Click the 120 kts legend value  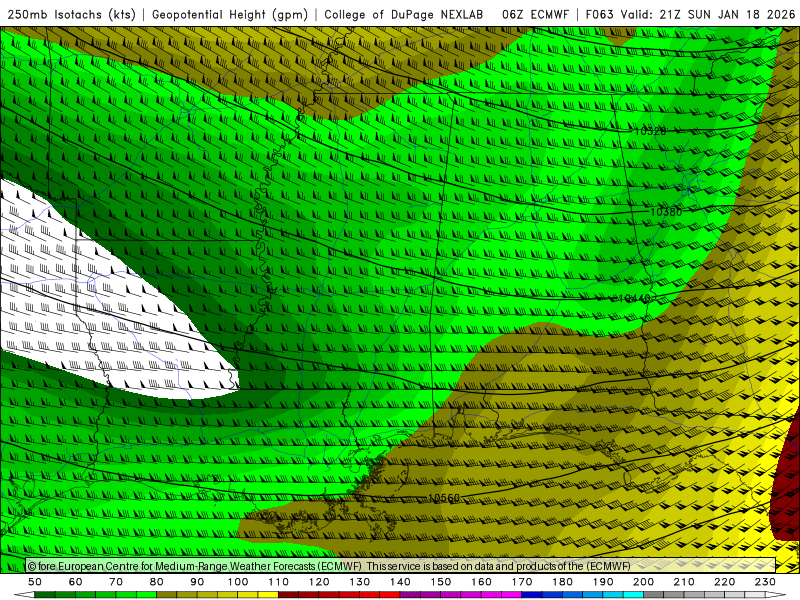coord(319,582)
